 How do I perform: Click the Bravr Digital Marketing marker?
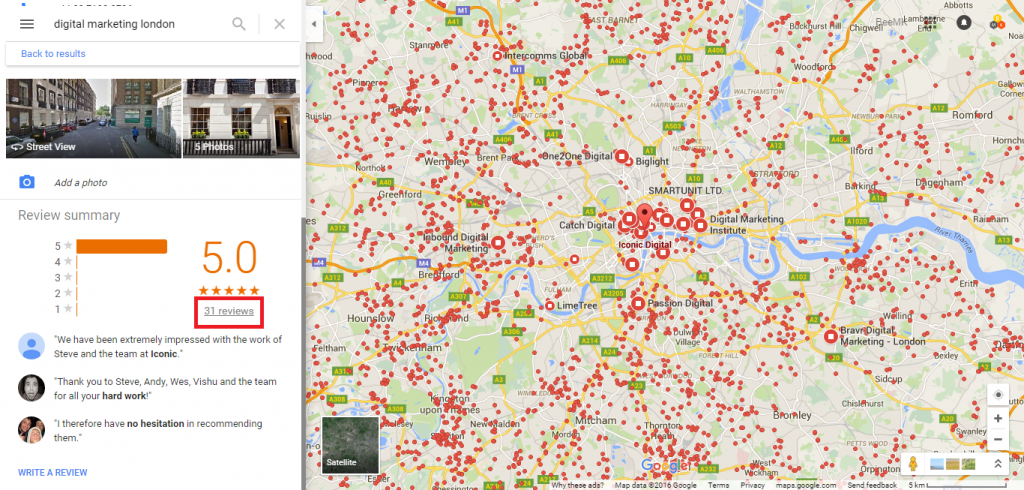(831, 336)
